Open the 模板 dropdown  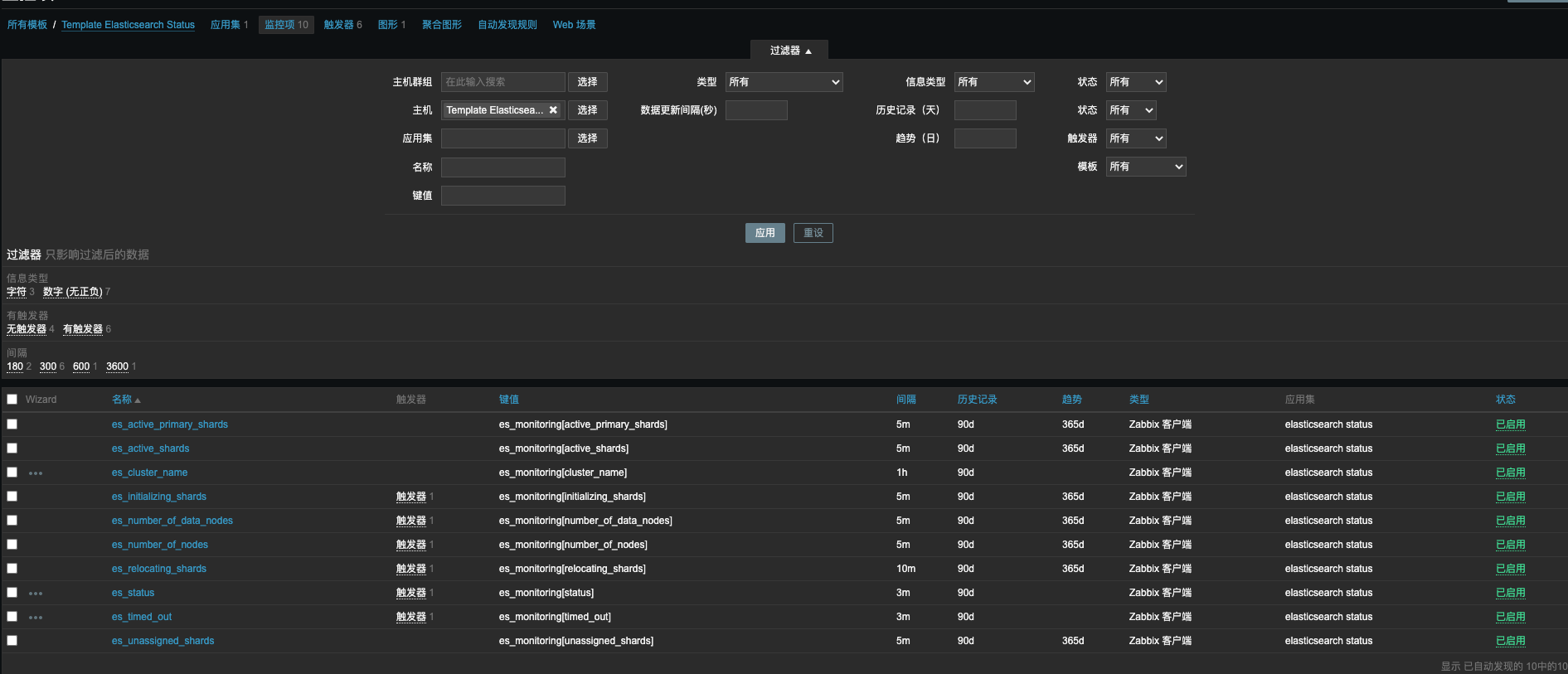coord(1146,167)
